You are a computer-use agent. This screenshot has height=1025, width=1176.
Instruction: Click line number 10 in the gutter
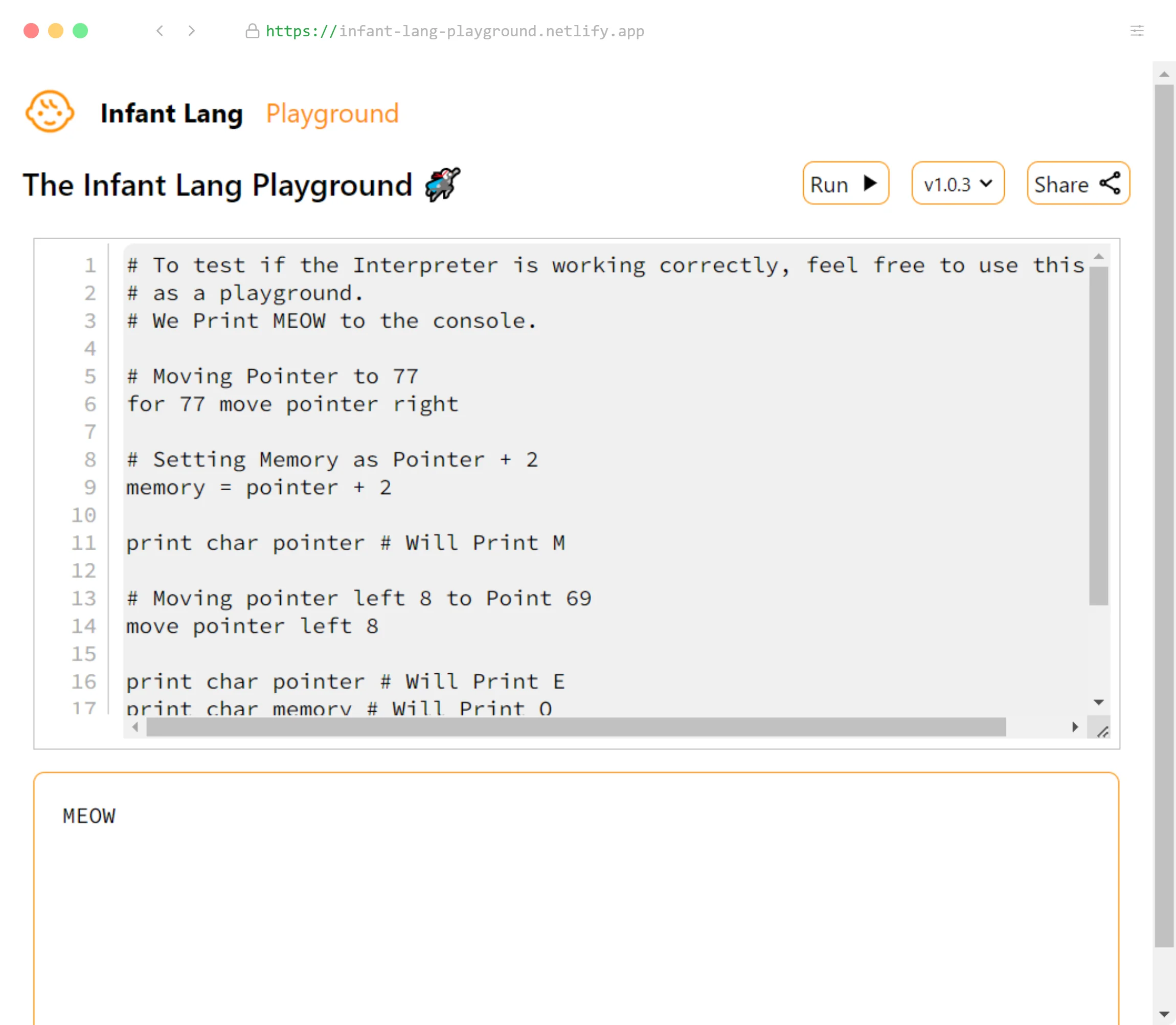83,515
